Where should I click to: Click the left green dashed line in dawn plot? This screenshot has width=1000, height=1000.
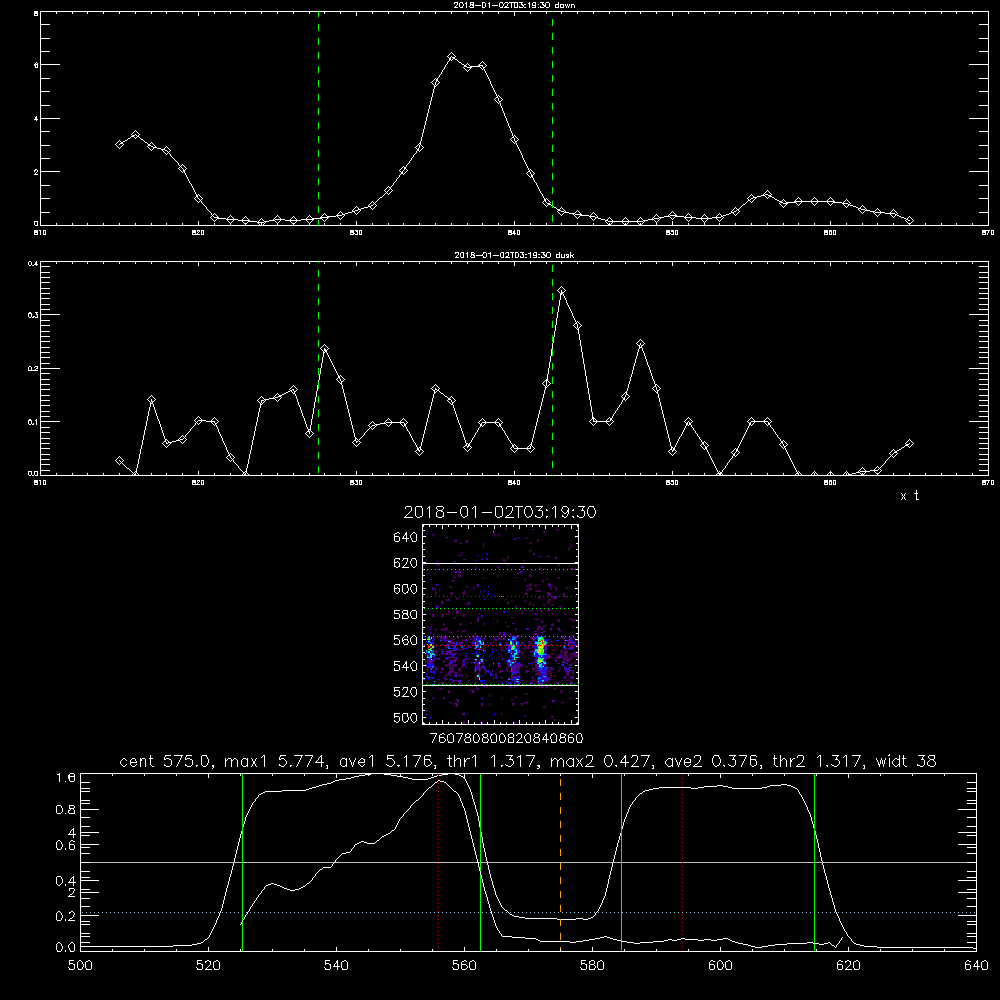pos(318,118)
